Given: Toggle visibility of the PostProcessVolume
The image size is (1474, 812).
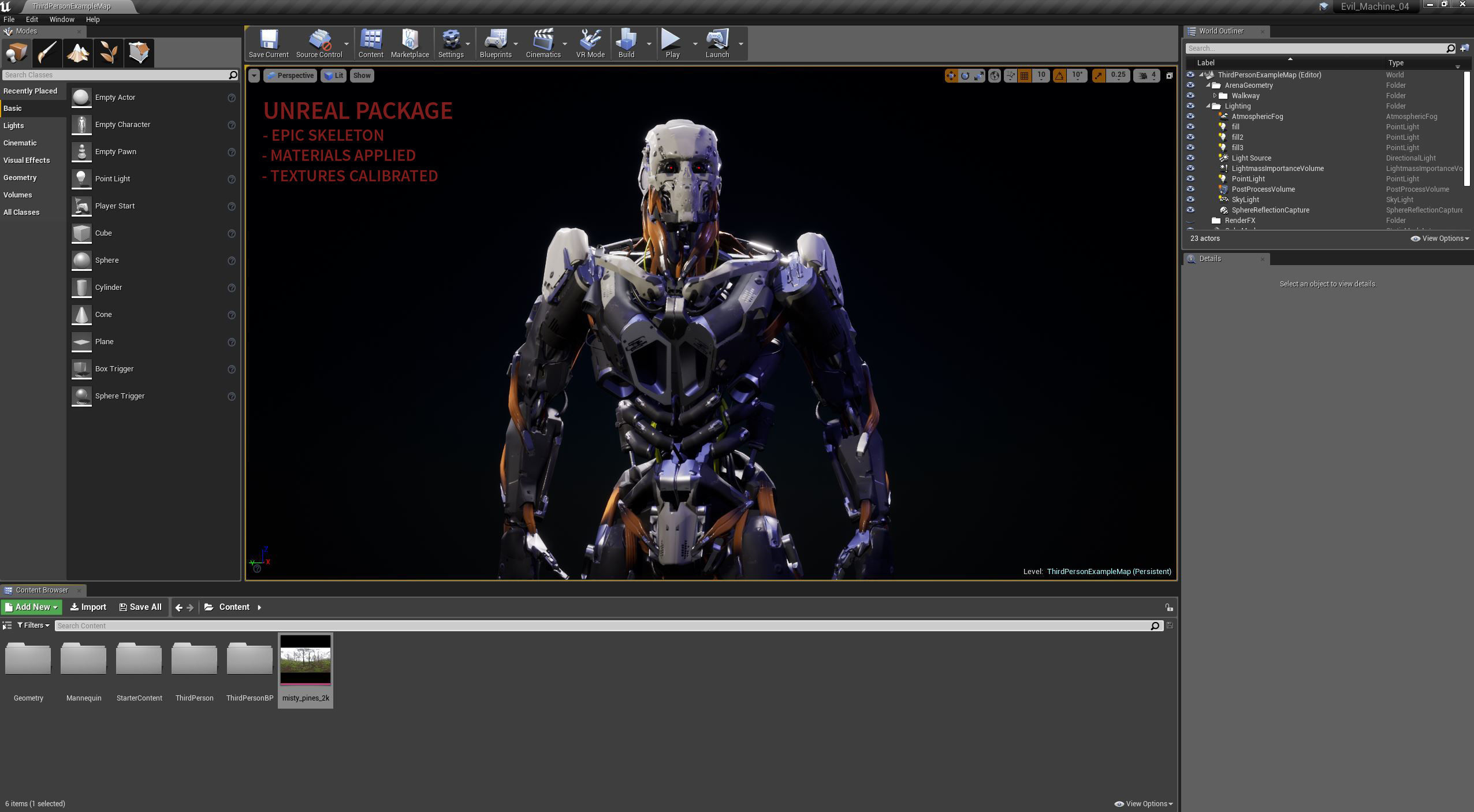Looking at the screenshot, I should [1190, 189].
